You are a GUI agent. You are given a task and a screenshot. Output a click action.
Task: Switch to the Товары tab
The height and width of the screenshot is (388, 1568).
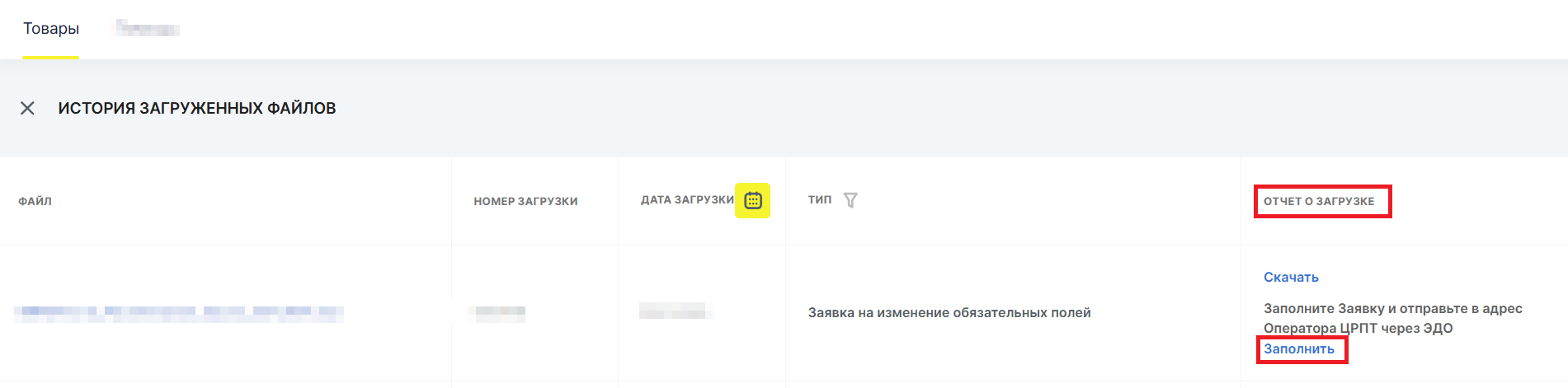(51, 29)
